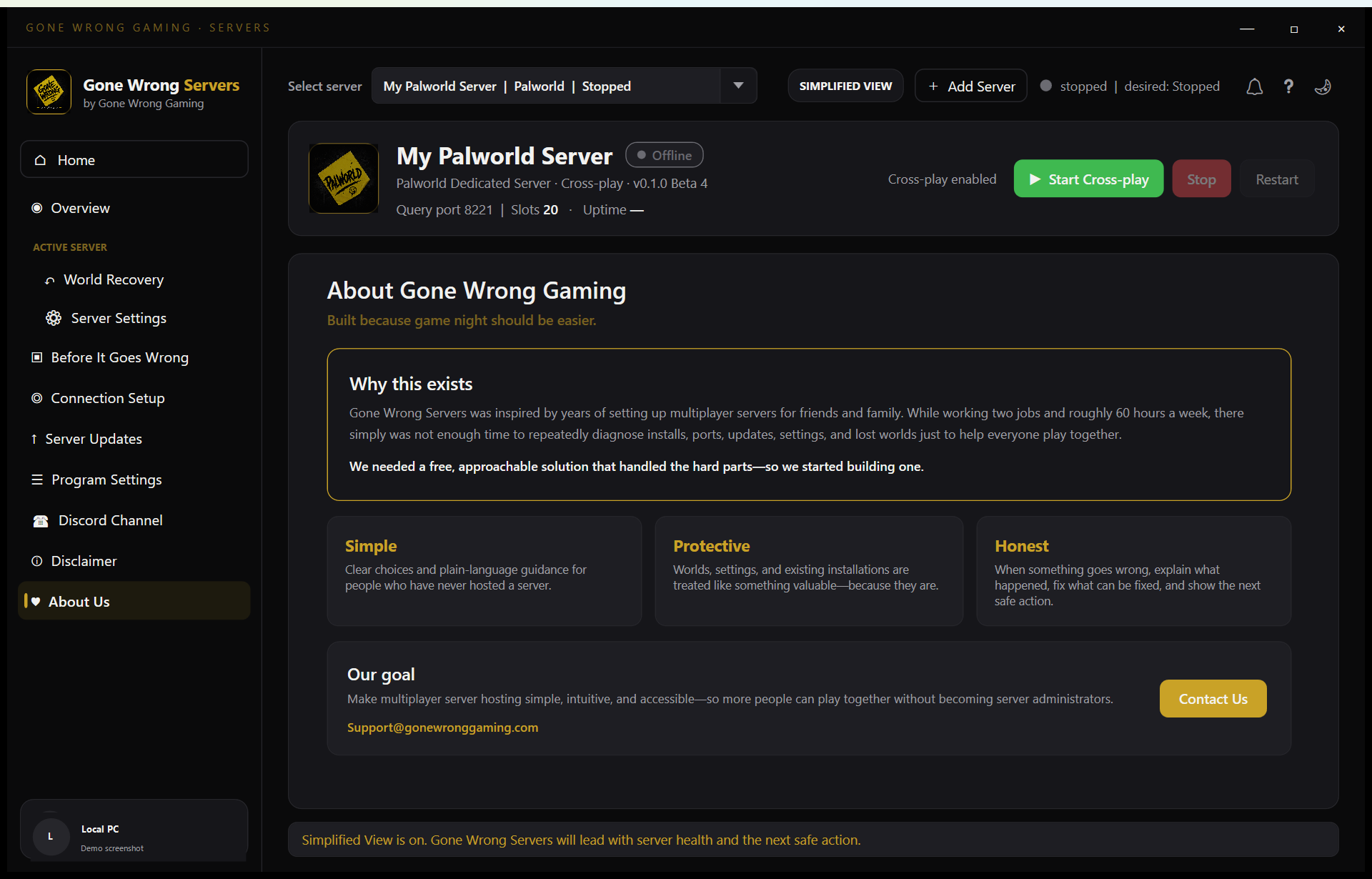
Task: Open the Discord Channel entry
Action: (134, 520)
